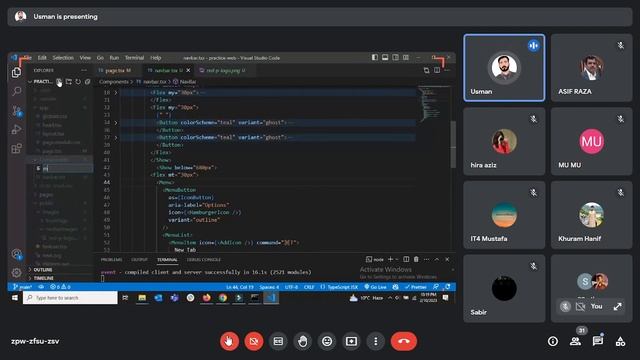The image size is (640, 360).
Task: Click main branch in status bar
Action: (x=22, y=287)
